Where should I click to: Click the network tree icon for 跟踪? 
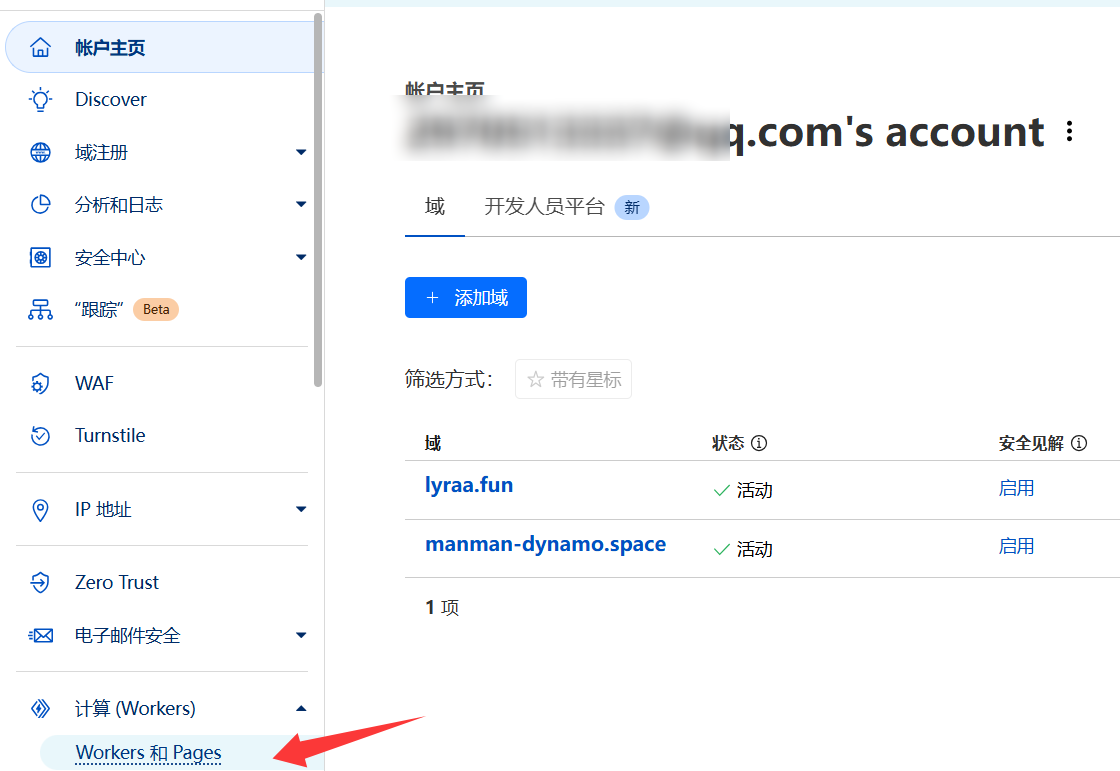(x=40, y=309)
